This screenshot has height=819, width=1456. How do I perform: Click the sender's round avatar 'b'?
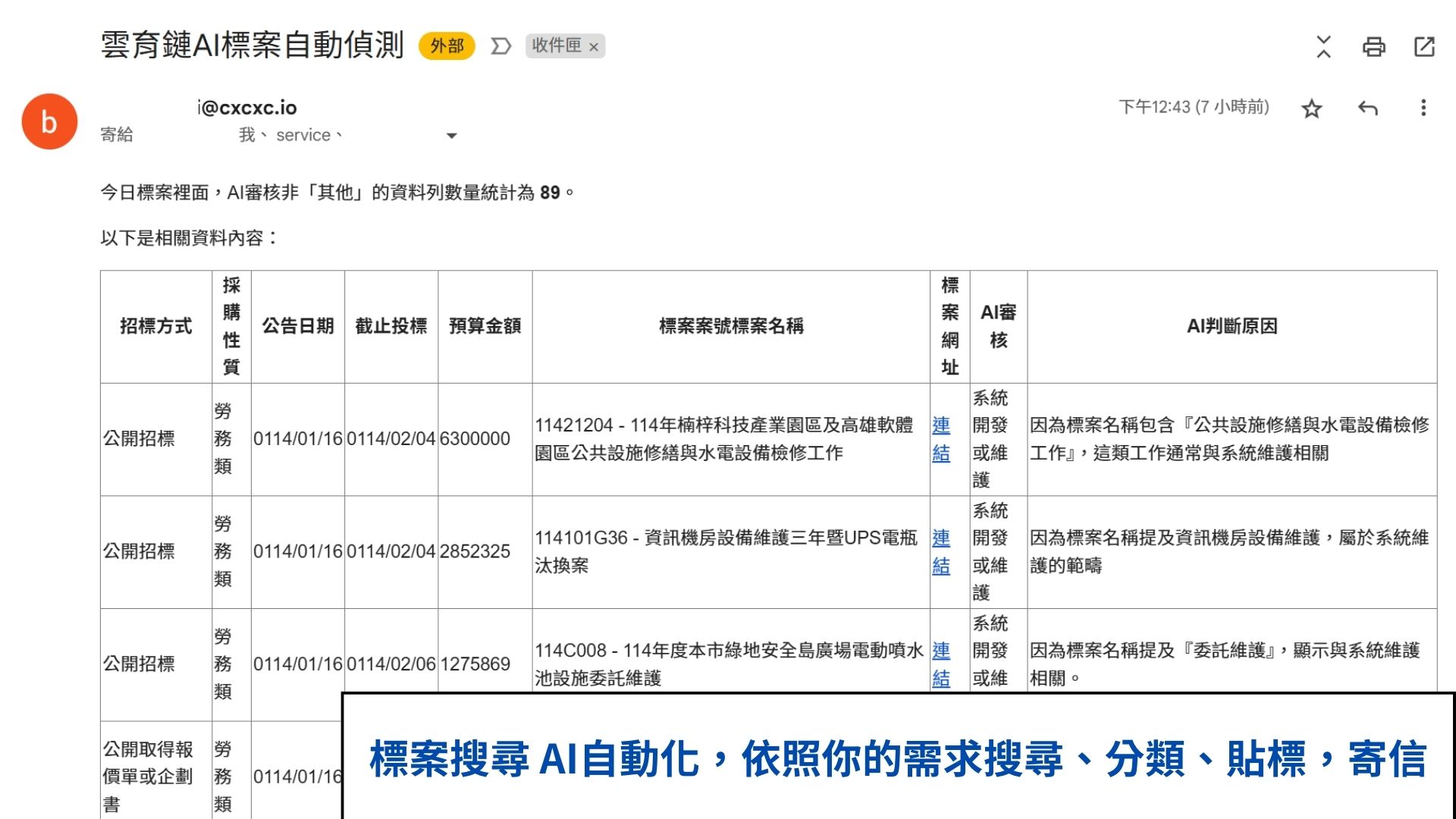[x=49, y=121]
